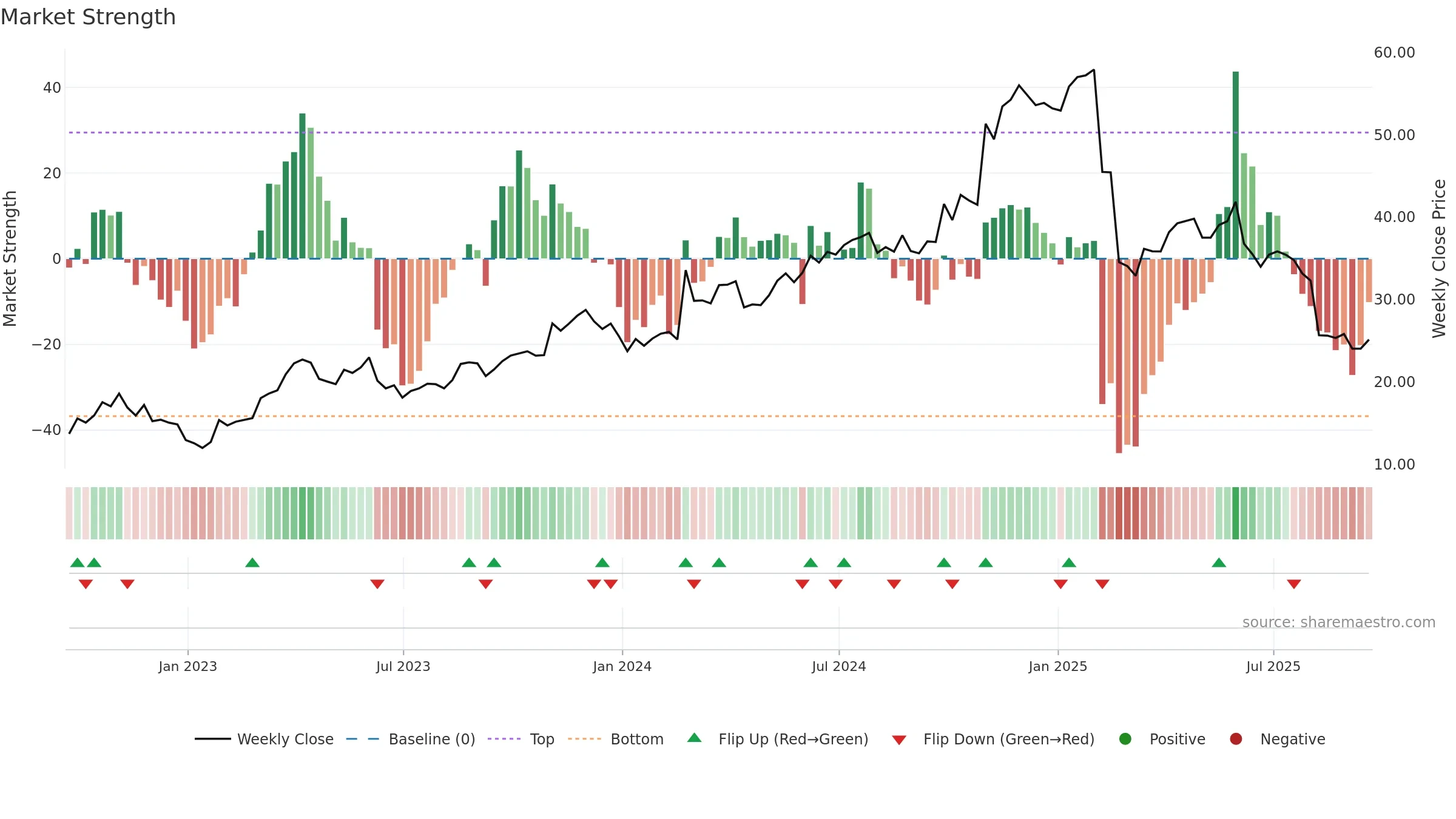Select the last red flip-down marker after Jul 2025
This screenshot has height=819, width=1456.
point(1294,584)
